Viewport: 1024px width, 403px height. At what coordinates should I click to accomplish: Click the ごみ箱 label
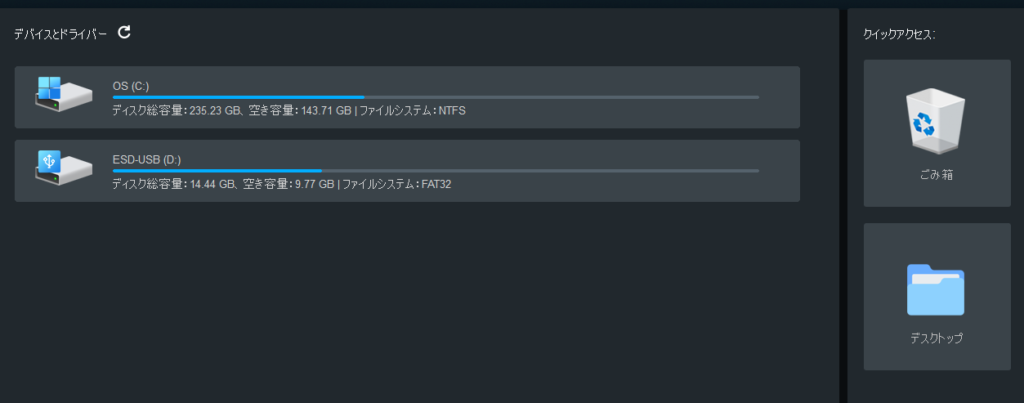coord(936,175)
